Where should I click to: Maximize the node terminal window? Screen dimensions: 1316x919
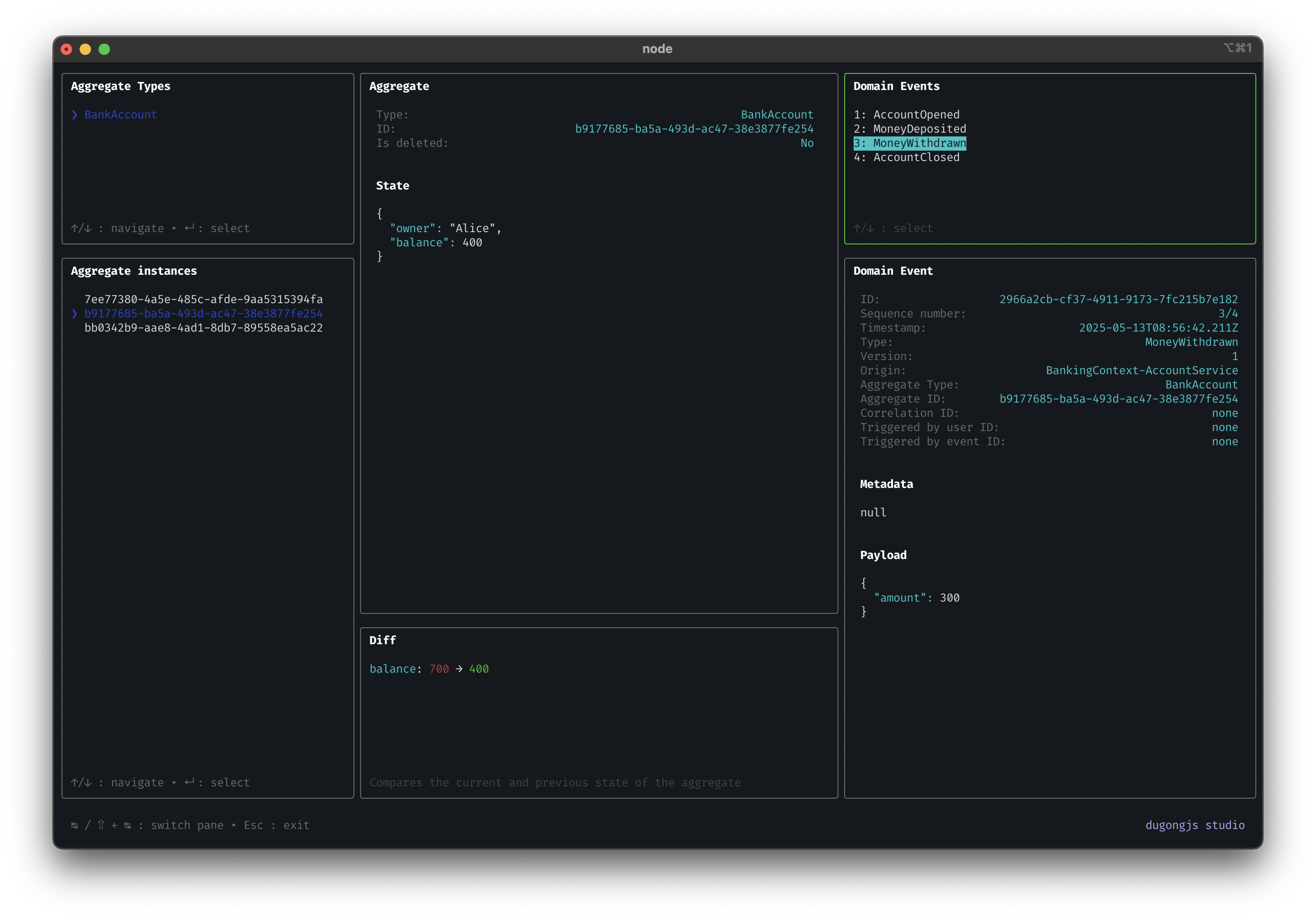(104, 49)
